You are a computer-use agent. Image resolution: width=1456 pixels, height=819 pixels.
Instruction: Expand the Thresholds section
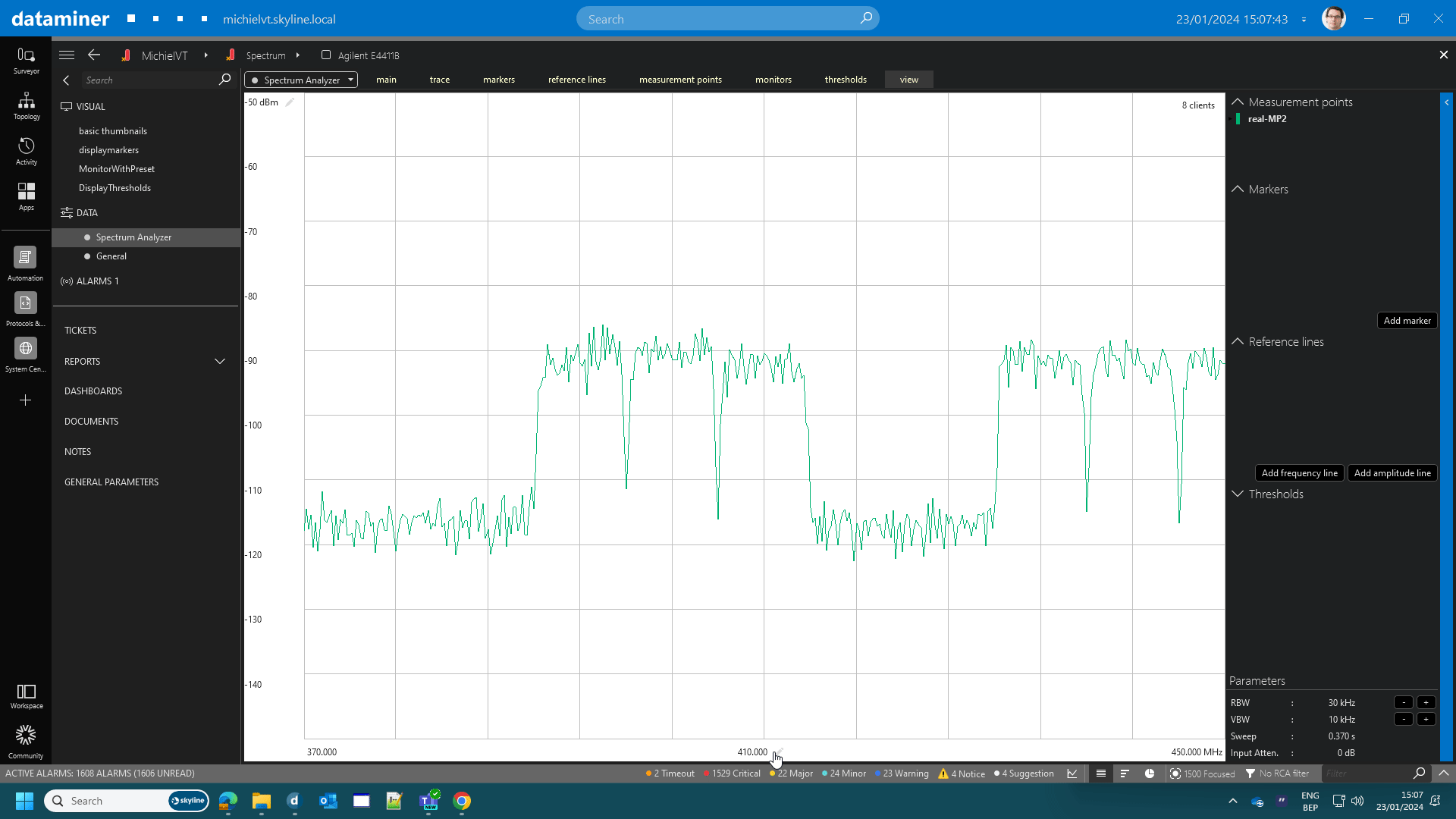[1237, 494]
